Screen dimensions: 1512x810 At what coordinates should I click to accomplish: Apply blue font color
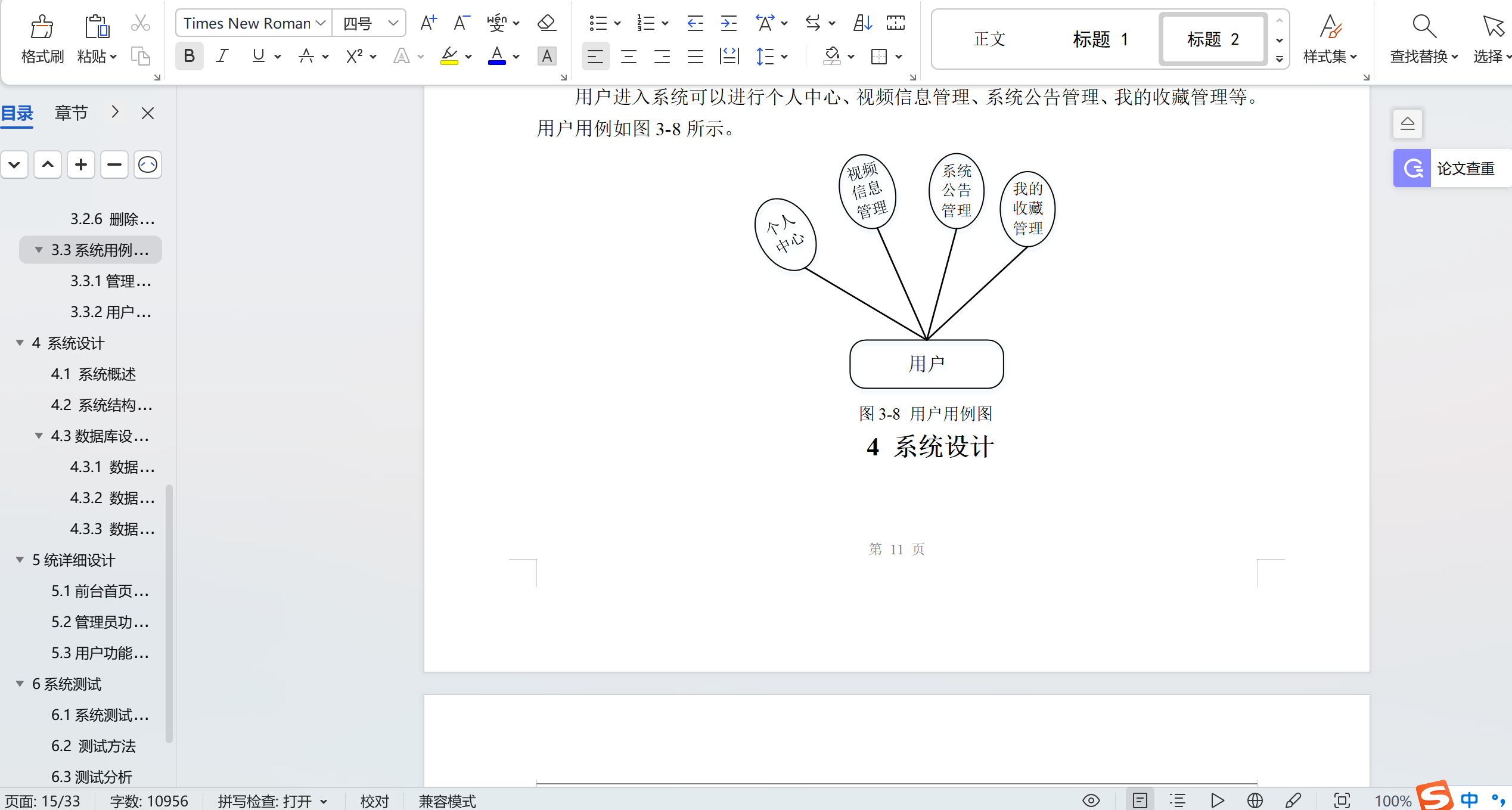pyautogui.click(x=496, y=56)
